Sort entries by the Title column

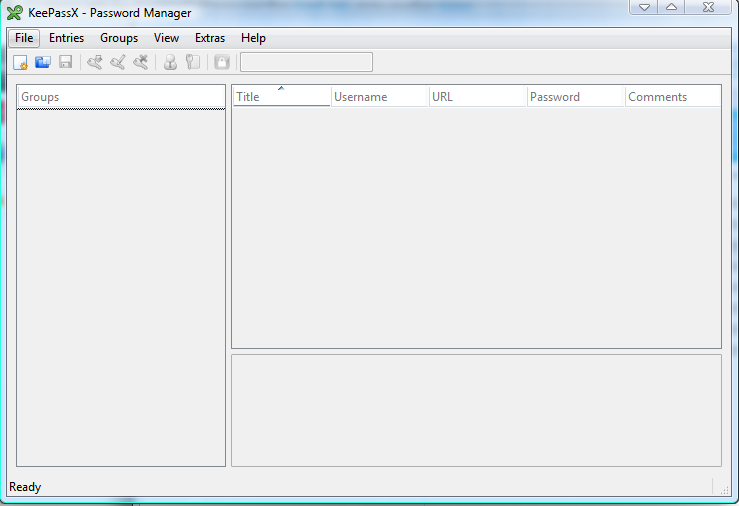point(282,97)
